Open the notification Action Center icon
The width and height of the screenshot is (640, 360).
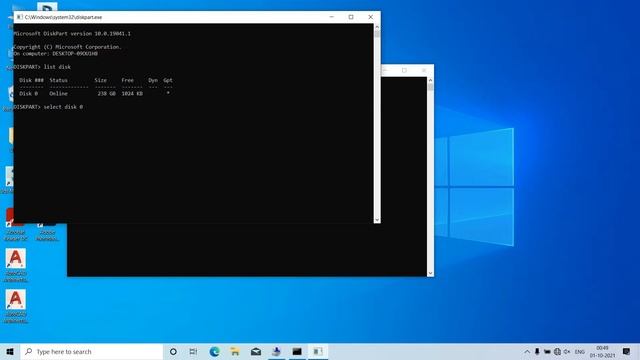627,351
